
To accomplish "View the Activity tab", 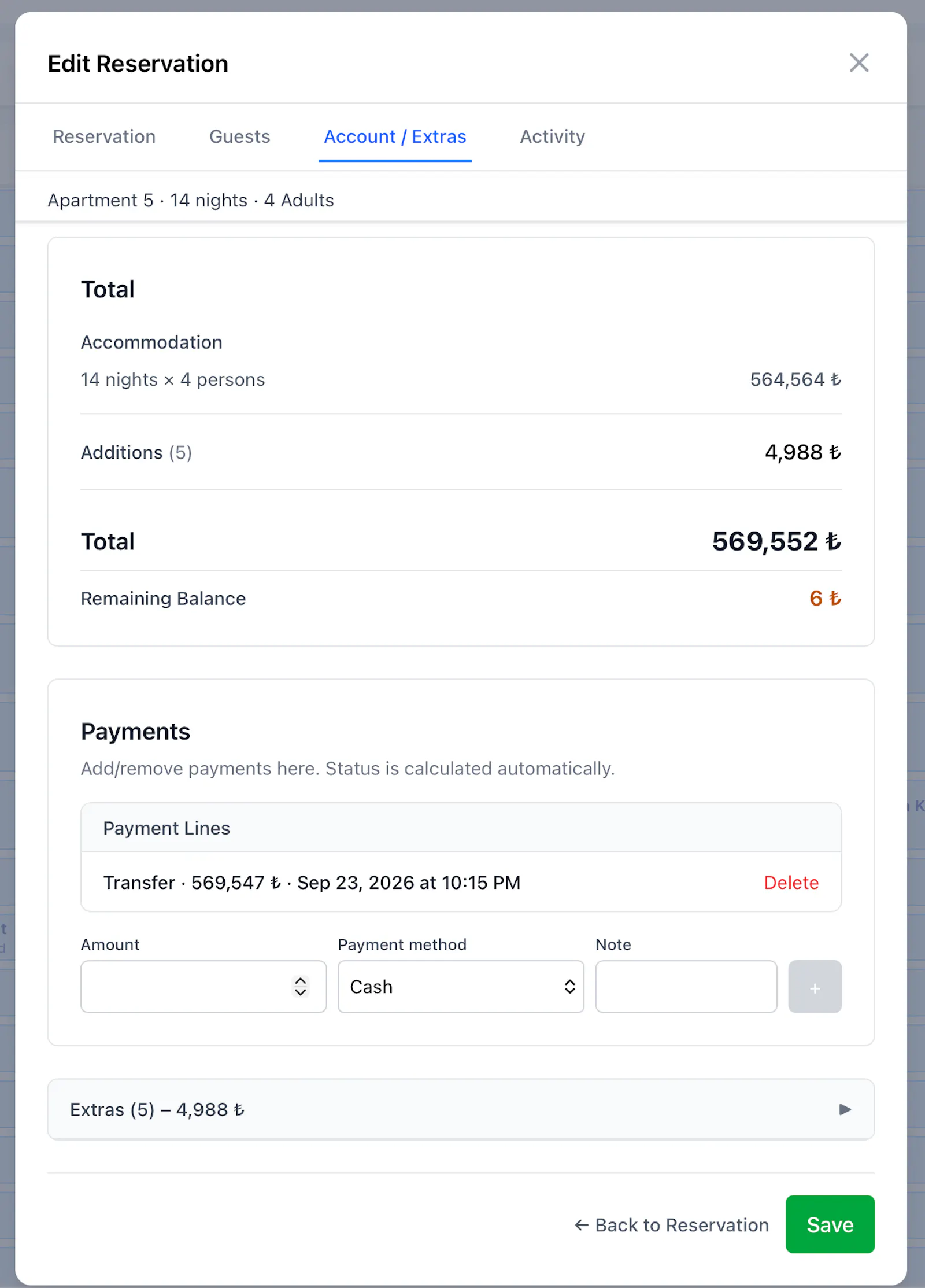I will pos(553,136).
